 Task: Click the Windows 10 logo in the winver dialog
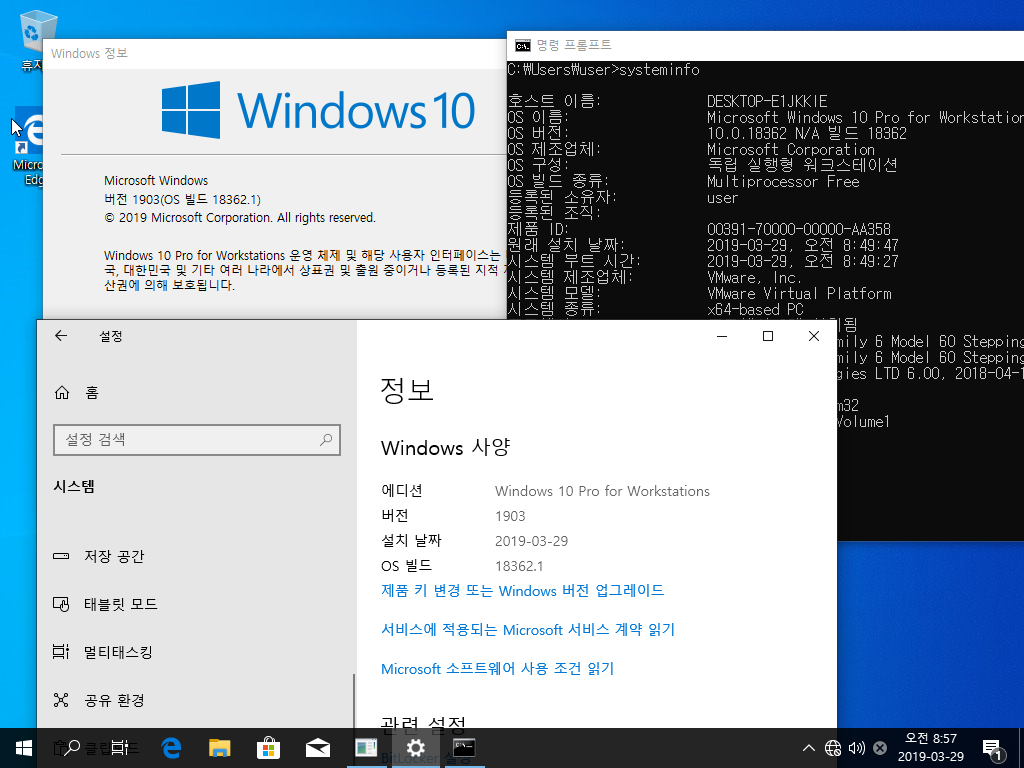(318, 110)
